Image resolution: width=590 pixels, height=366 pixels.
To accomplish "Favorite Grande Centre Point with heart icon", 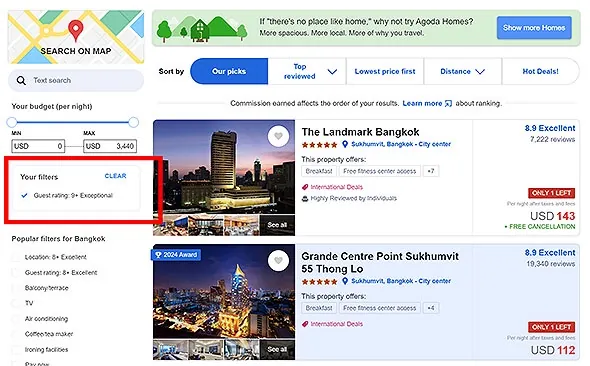I will click(x=278, y=260).
